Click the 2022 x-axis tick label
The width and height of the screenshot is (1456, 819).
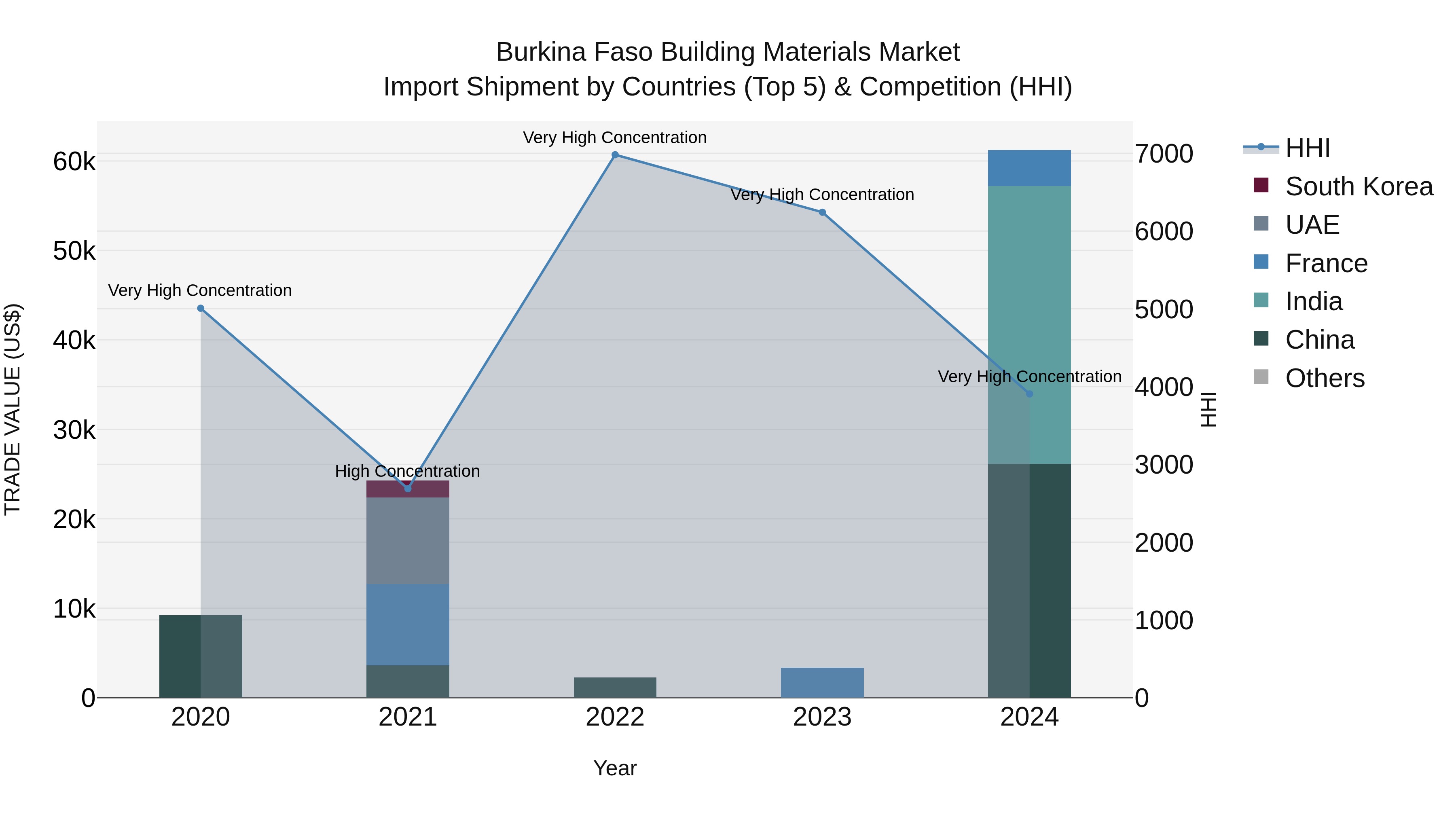615,717
